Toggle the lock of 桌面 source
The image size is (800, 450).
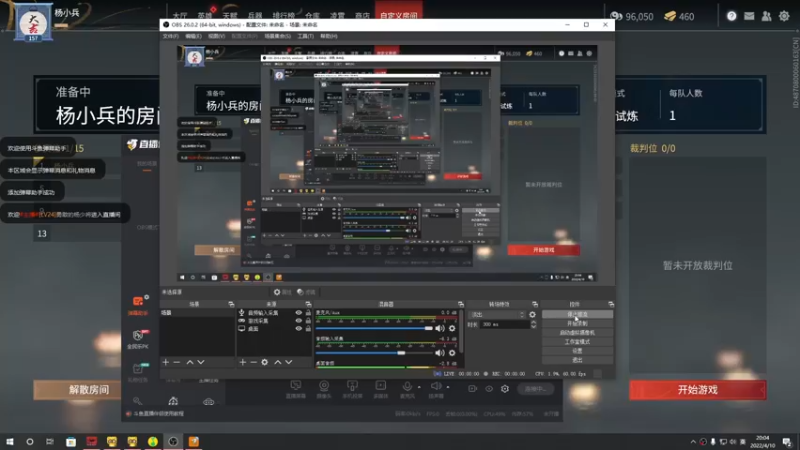point(308,329)
